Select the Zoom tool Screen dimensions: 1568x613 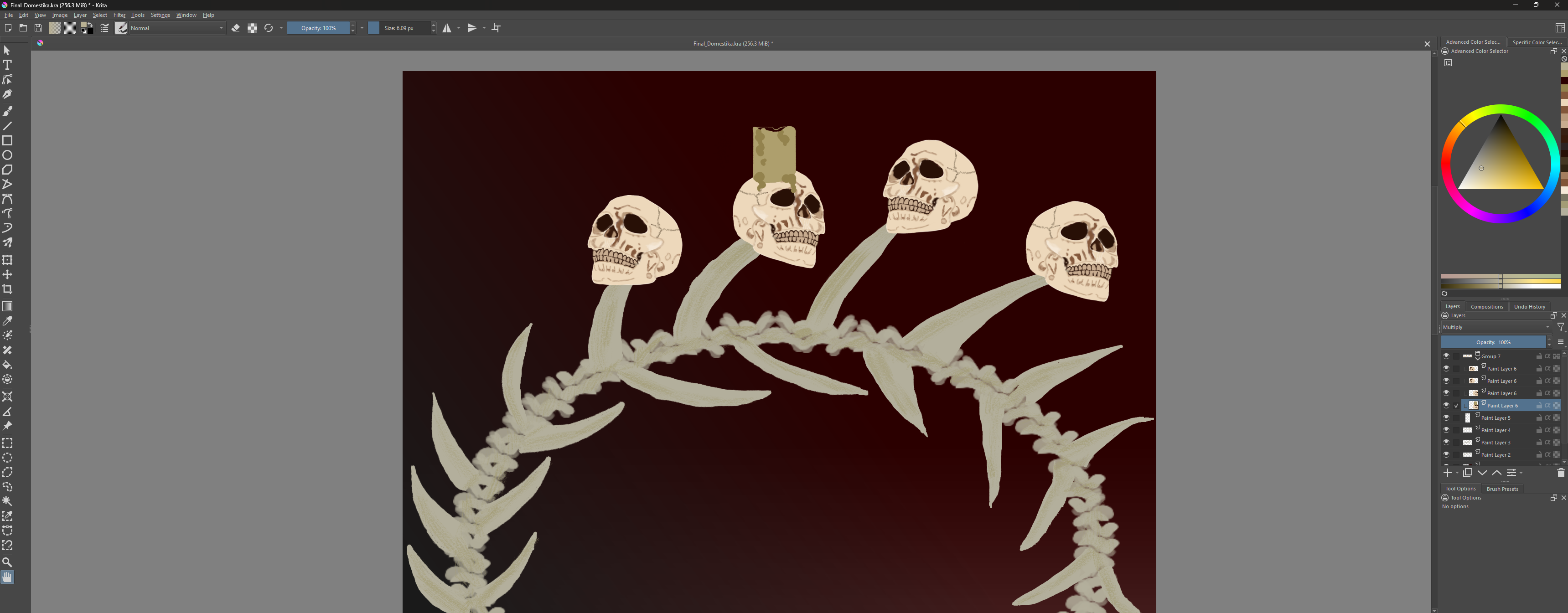[x=7, y=562]
